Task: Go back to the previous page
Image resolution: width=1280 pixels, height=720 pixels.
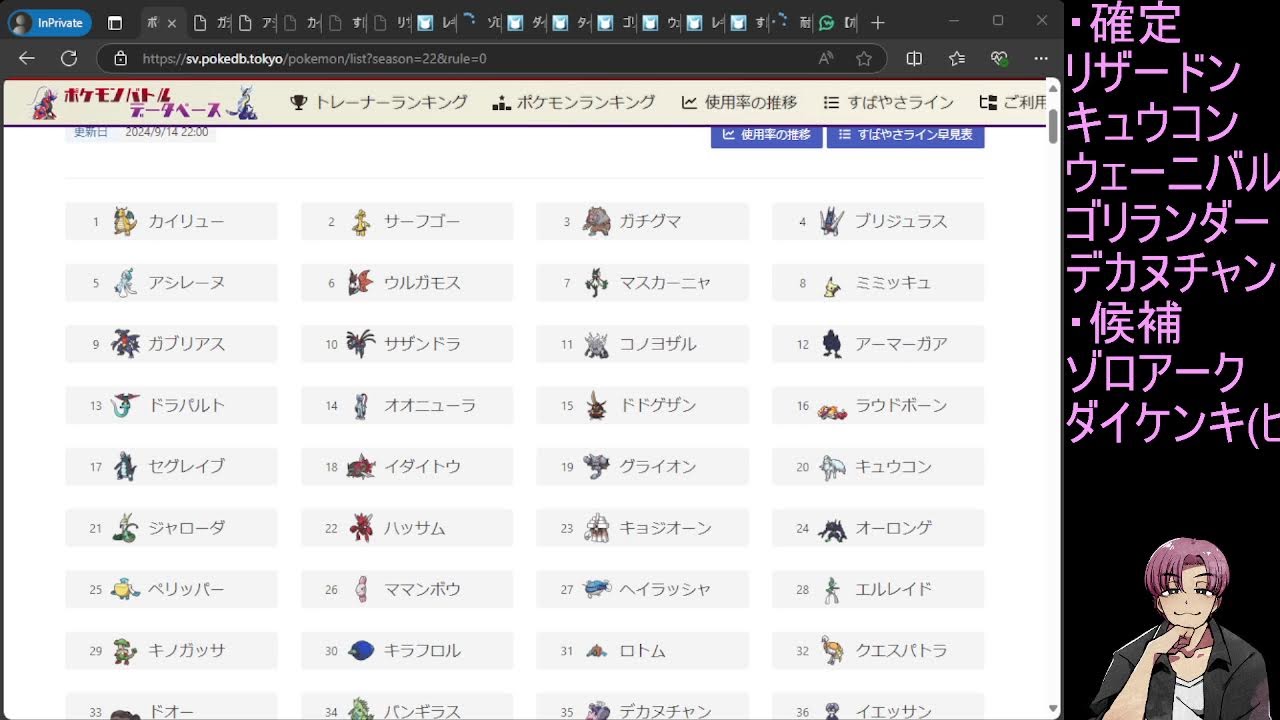Action: [x=27, y=59]
